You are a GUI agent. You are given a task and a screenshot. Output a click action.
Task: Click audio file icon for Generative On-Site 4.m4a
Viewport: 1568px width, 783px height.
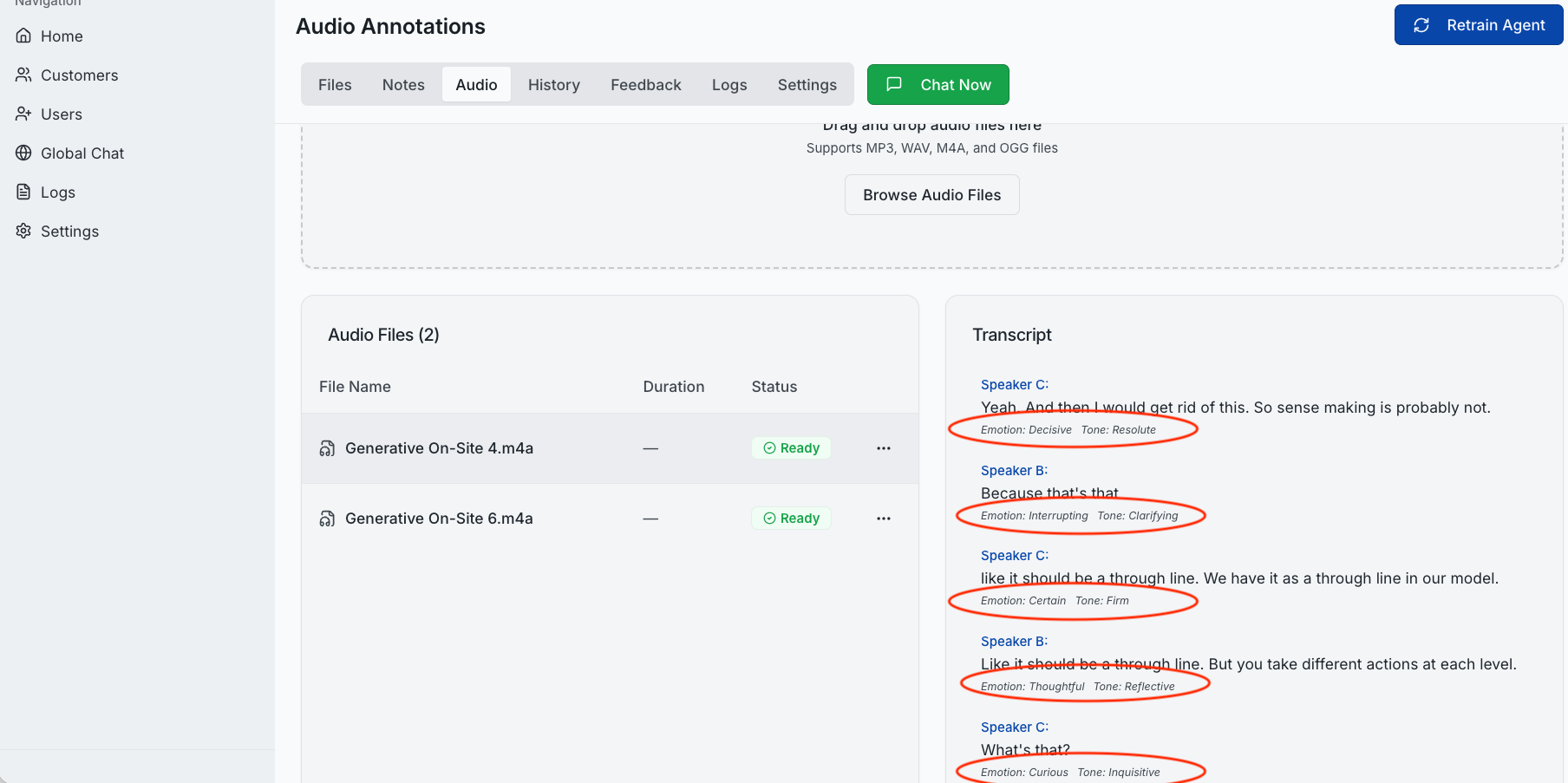tap(327, 448)
